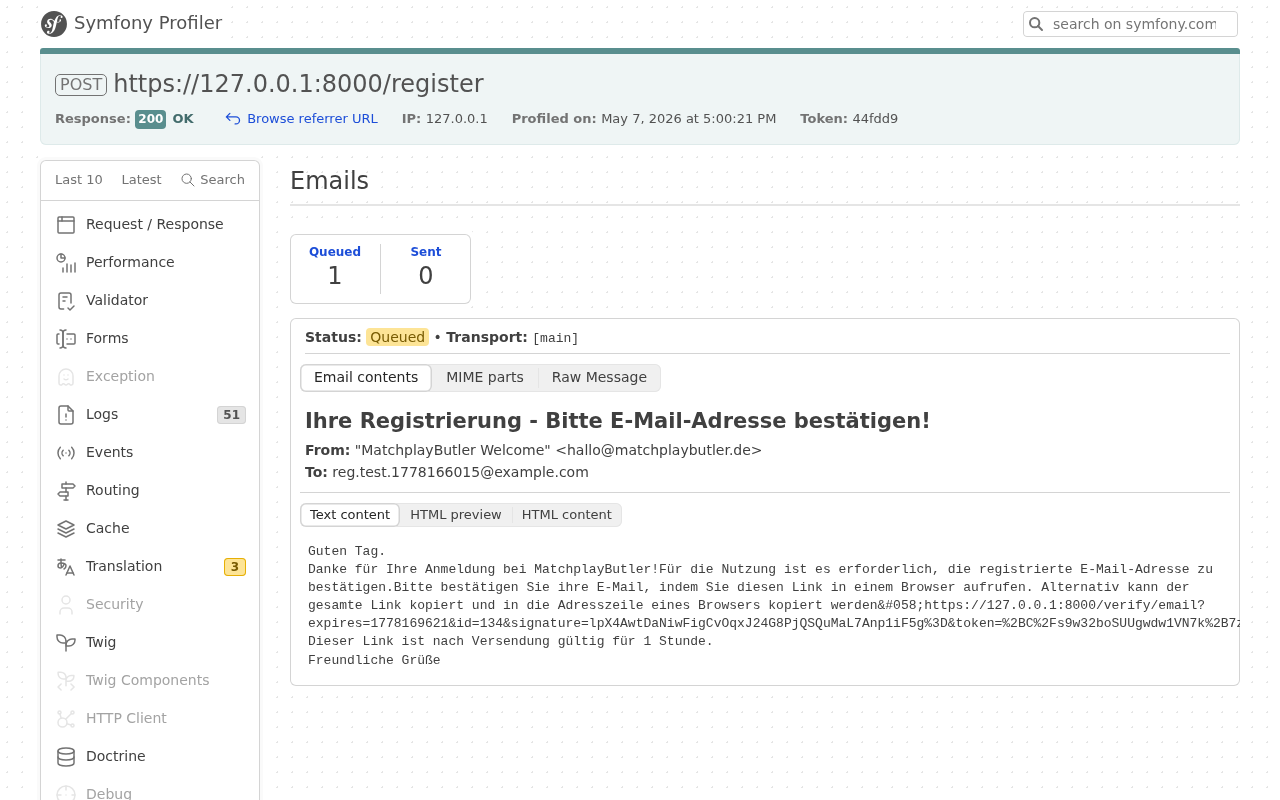Click the POST method label
The height and width of the screenshot is (800, 1280).
81,85
